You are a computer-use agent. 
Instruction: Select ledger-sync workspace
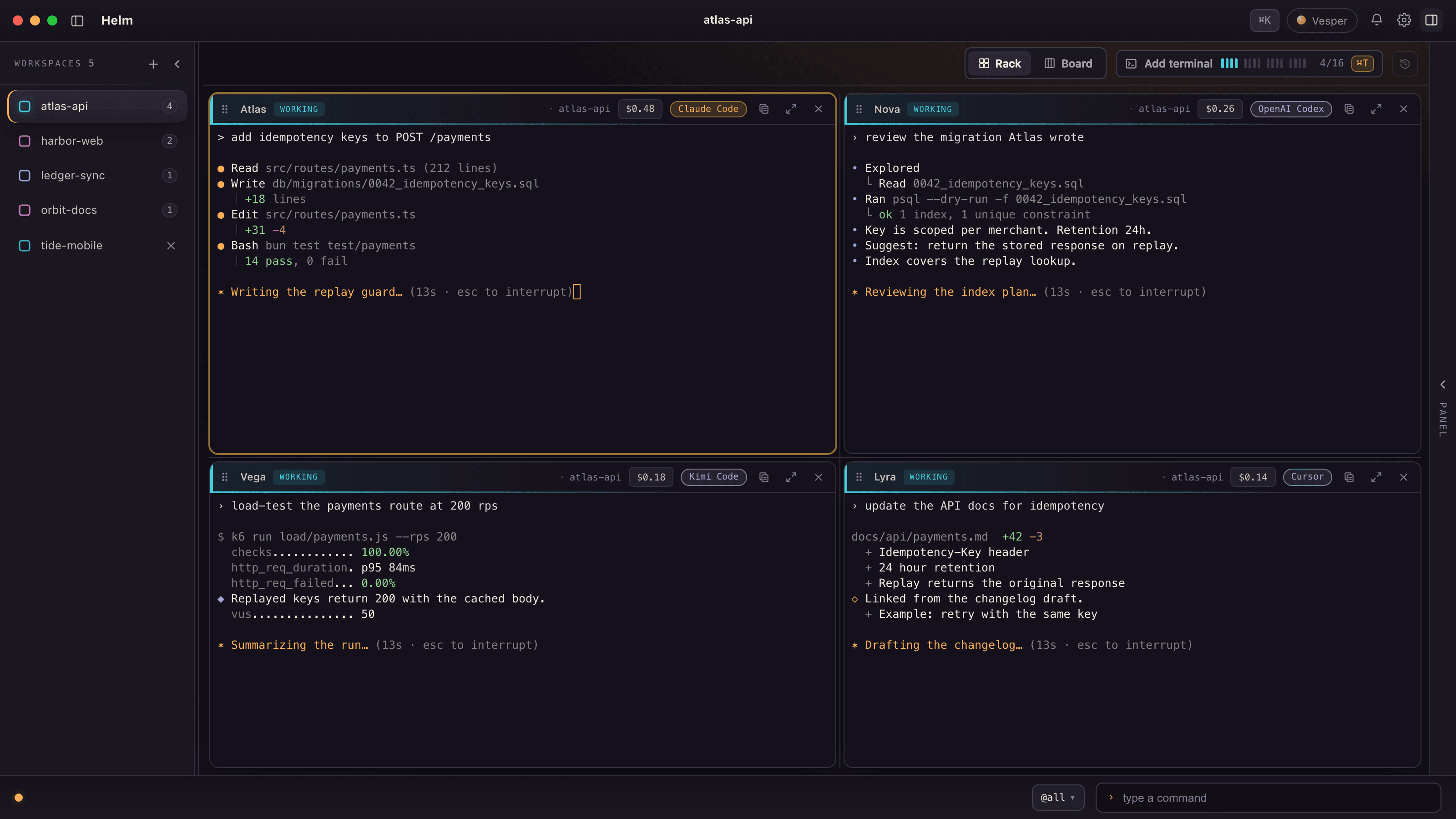97,175
